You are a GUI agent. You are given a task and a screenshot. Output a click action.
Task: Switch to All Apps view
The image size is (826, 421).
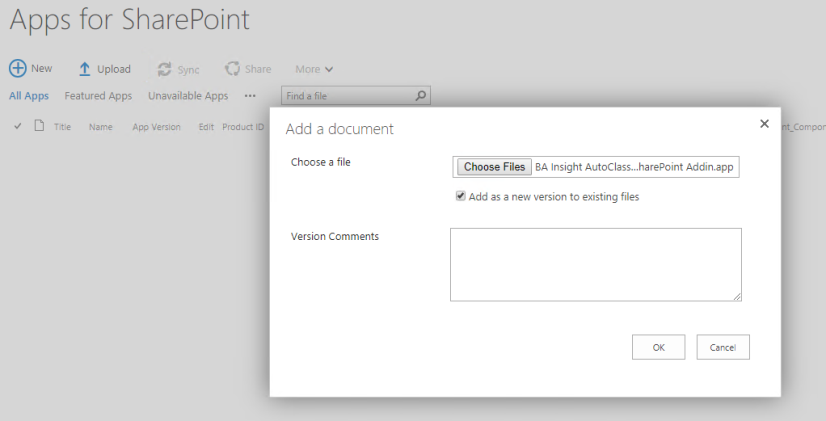click(x=29, y=96)
